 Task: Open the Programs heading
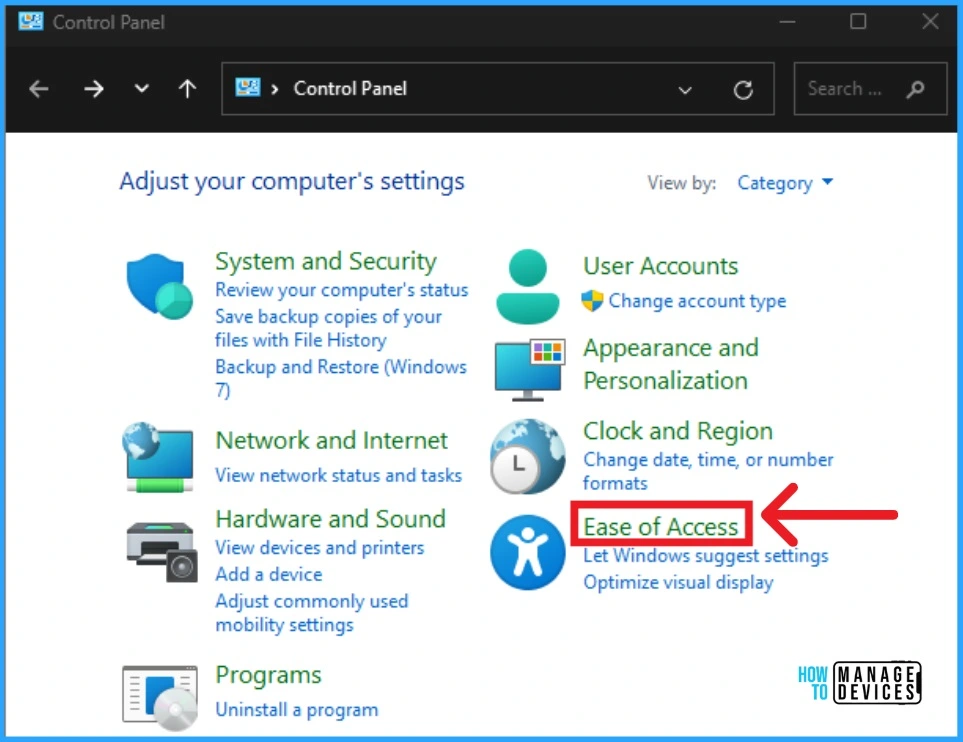point(268,675)
